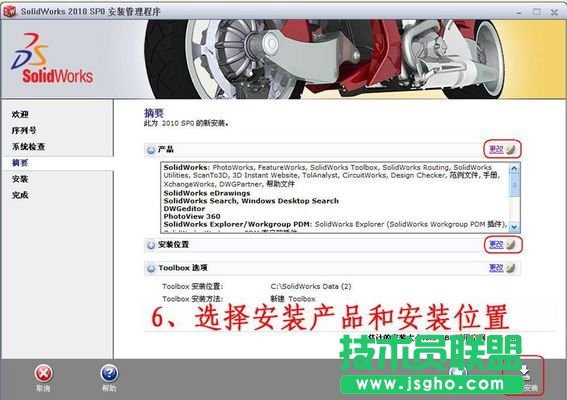Click the SolidWorks eDrawings entry in product list
567x400 pixels.
[207, 193]
